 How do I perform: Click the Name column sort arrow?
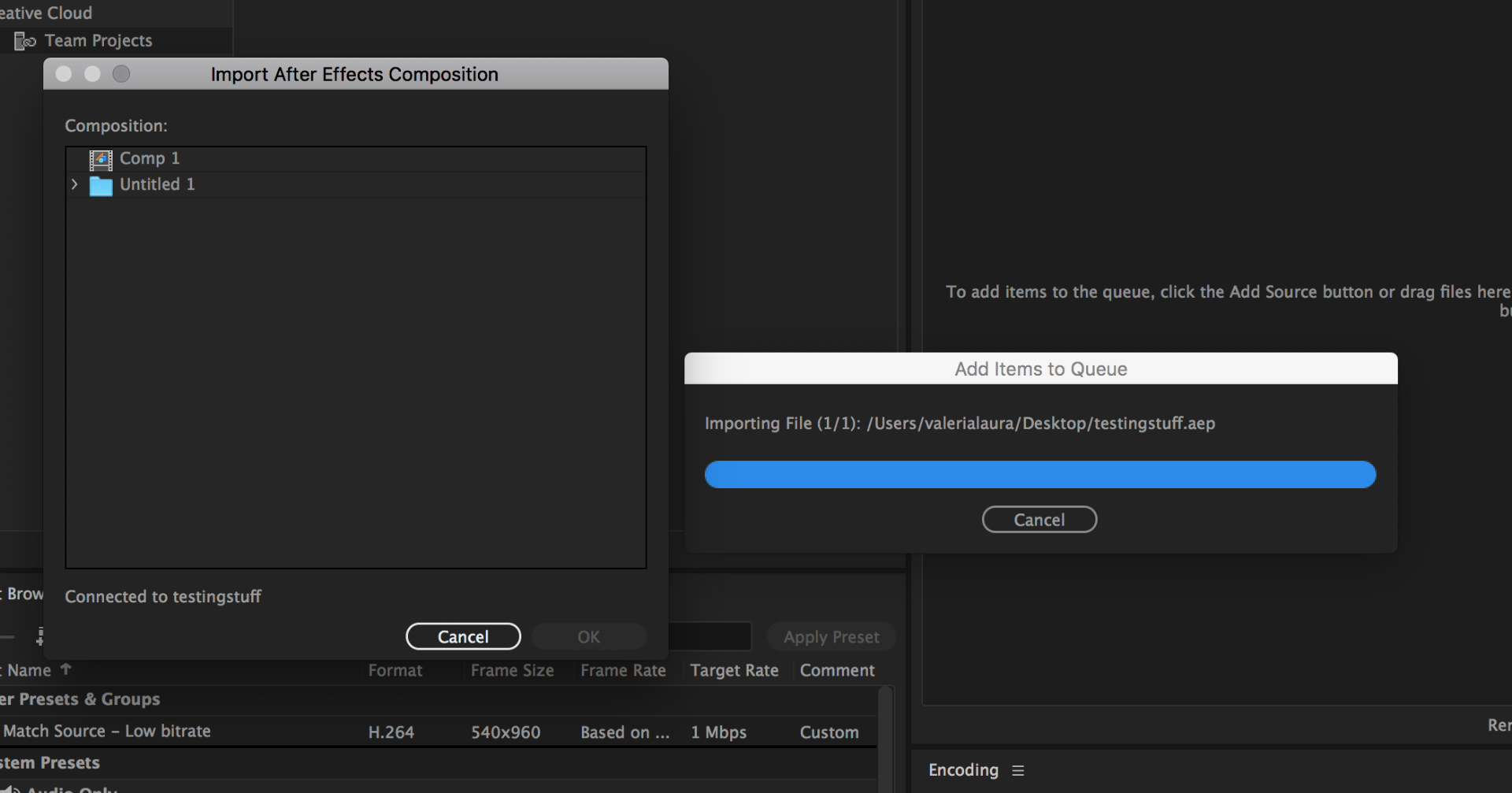(x=66, y=669)
